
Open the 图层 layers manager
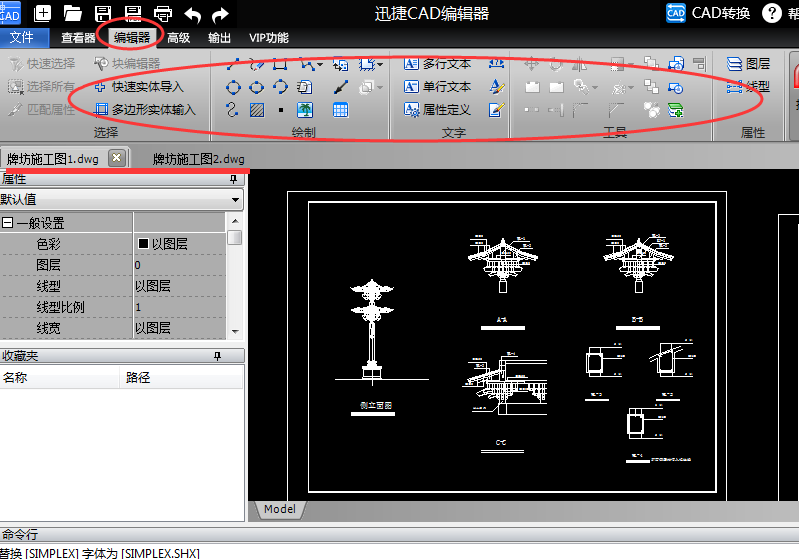pos(748,64)
